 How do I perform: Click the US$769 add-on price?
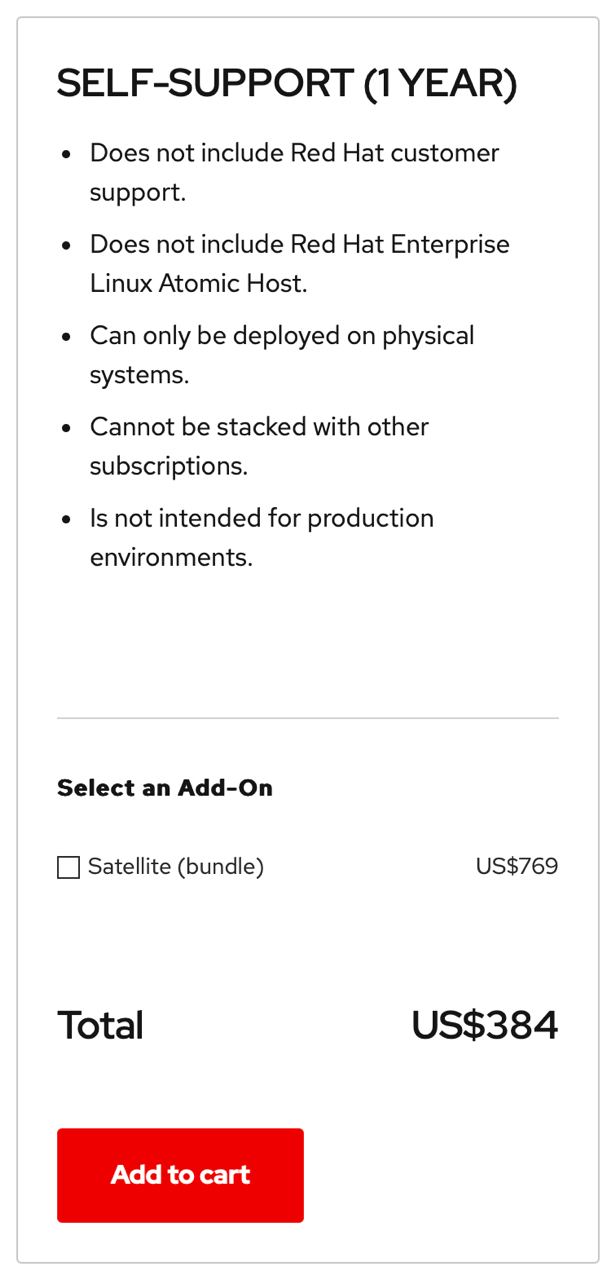point(516,867)
